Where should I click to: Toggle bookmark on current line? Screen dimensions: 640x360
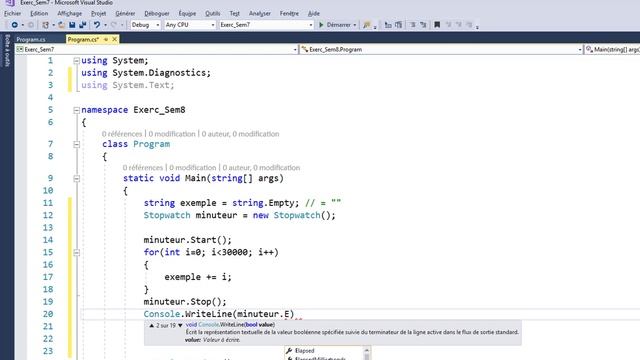coord(437,25)
